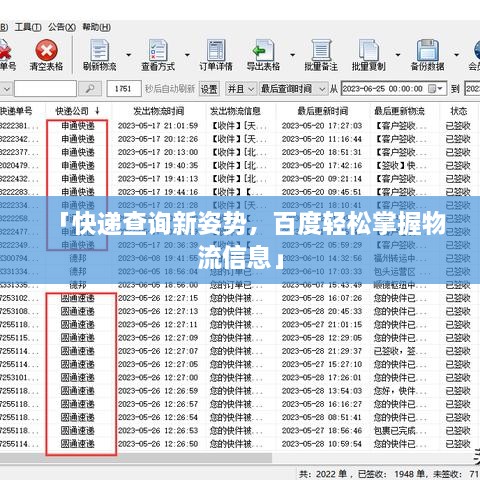Select the cell 2023-06-07 15:43:49
The height and width of the screenshot is (480, 480).
point(322,285)
